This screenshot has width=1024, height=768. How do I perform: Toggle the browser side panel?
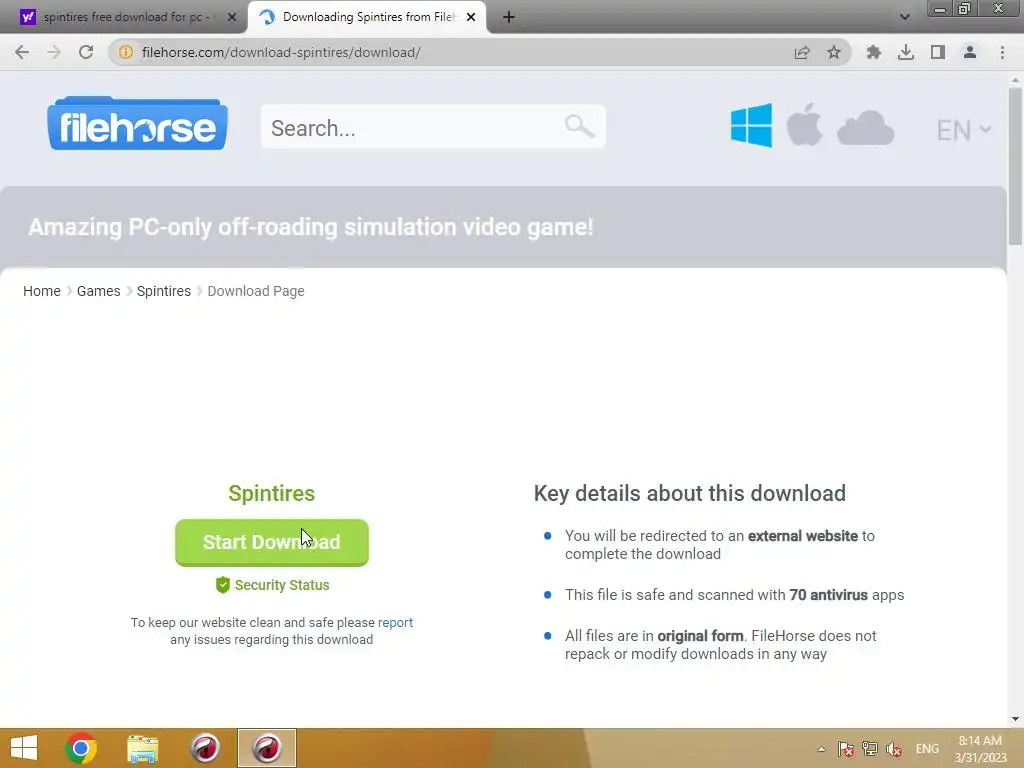(x=938, y=52)
